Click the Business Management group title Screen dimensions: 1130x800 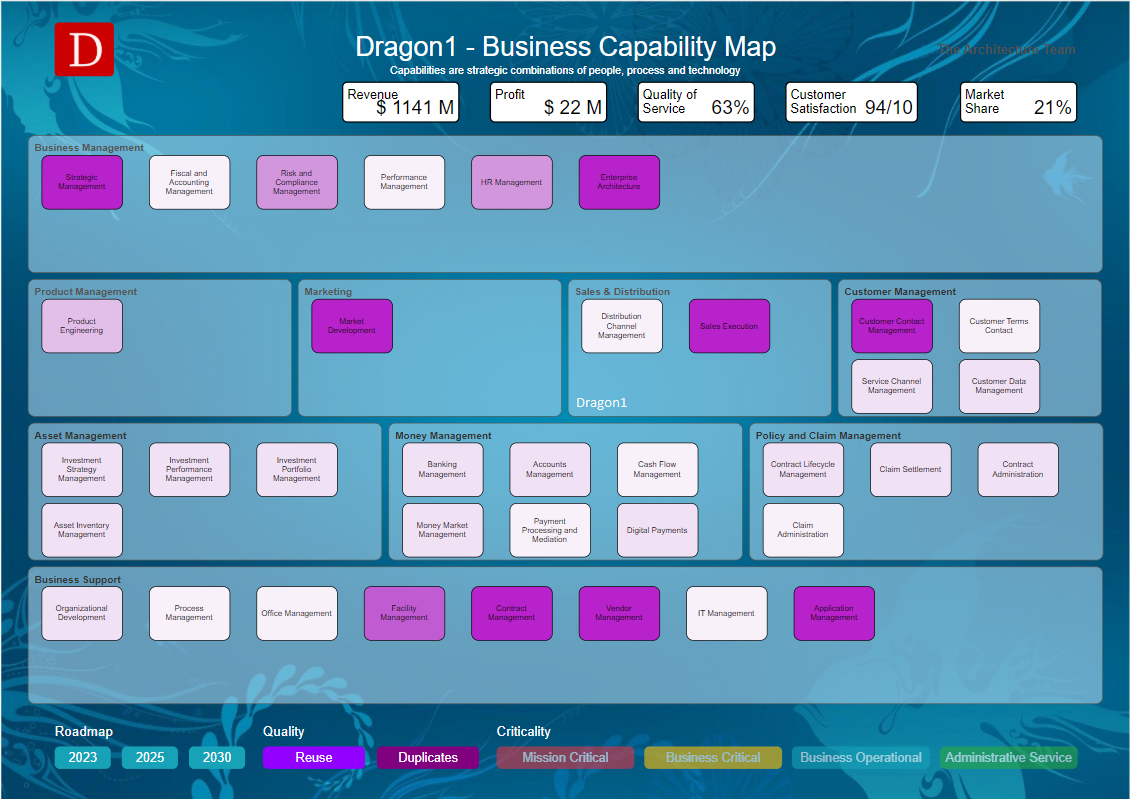coord(89,148)
